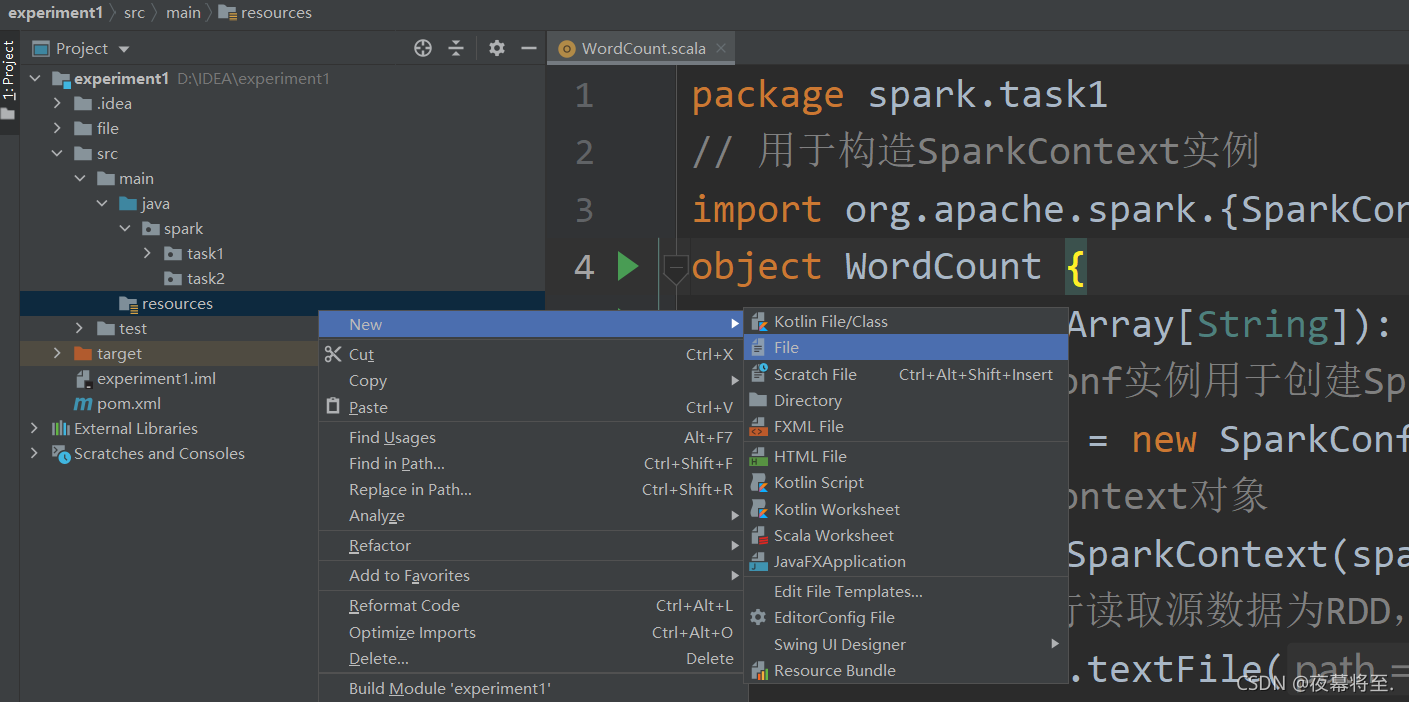The image size is (1409, 702).
Task: Expand the file folder
Action: (x=58, y=129)
